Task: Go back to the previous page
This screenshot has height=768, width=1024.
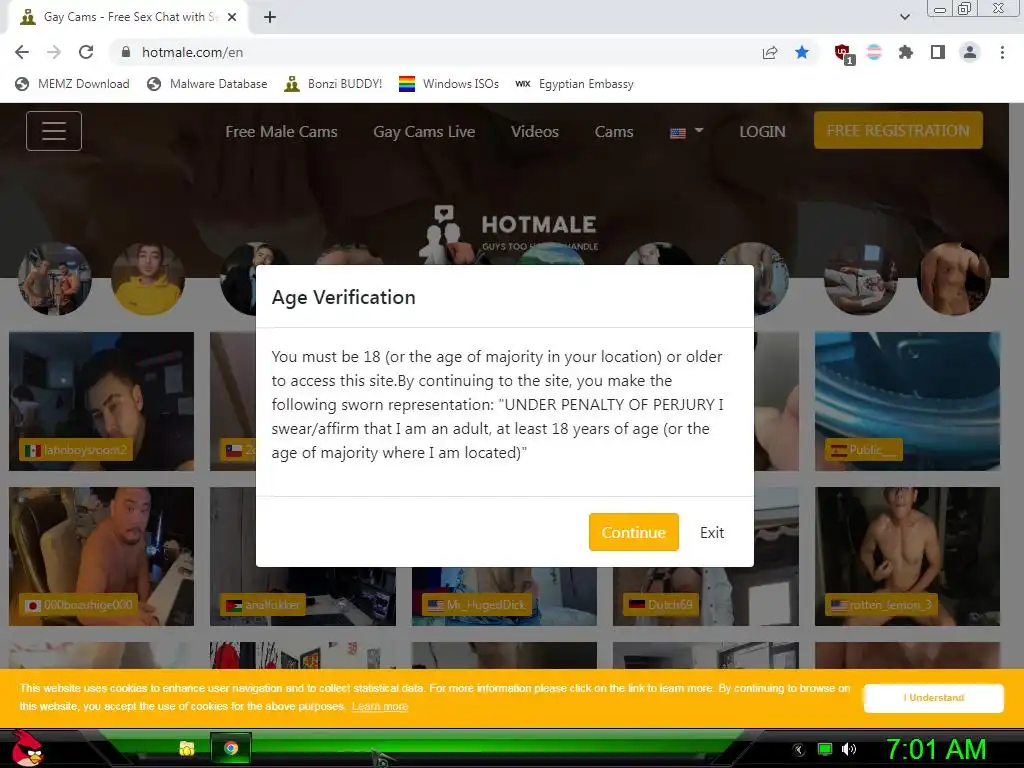Action: pos(22,52)
